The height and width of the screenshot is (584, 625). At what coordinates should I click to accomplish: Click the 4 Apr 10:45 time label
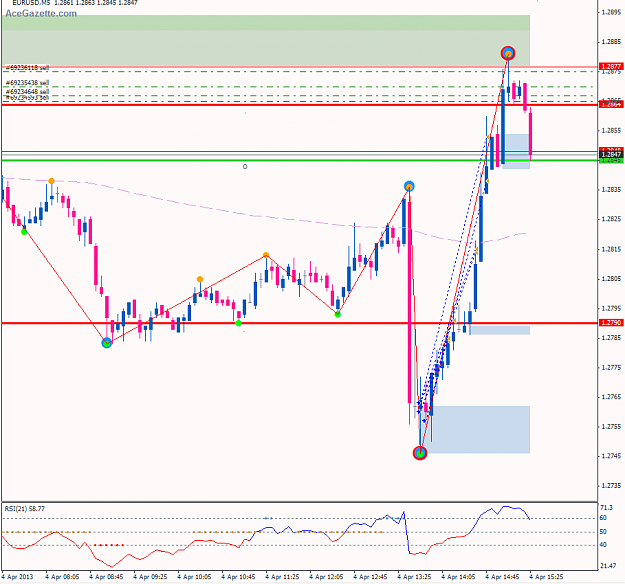(238, 577)
